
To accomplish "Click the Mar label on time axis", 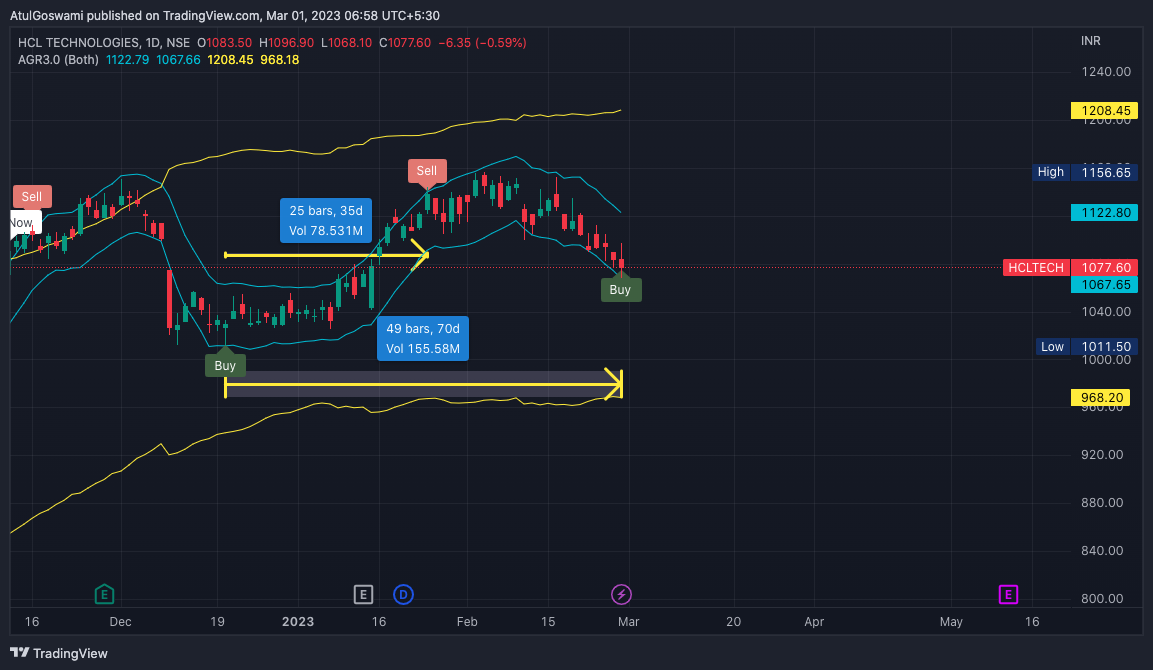I will (x=629, y=621).
